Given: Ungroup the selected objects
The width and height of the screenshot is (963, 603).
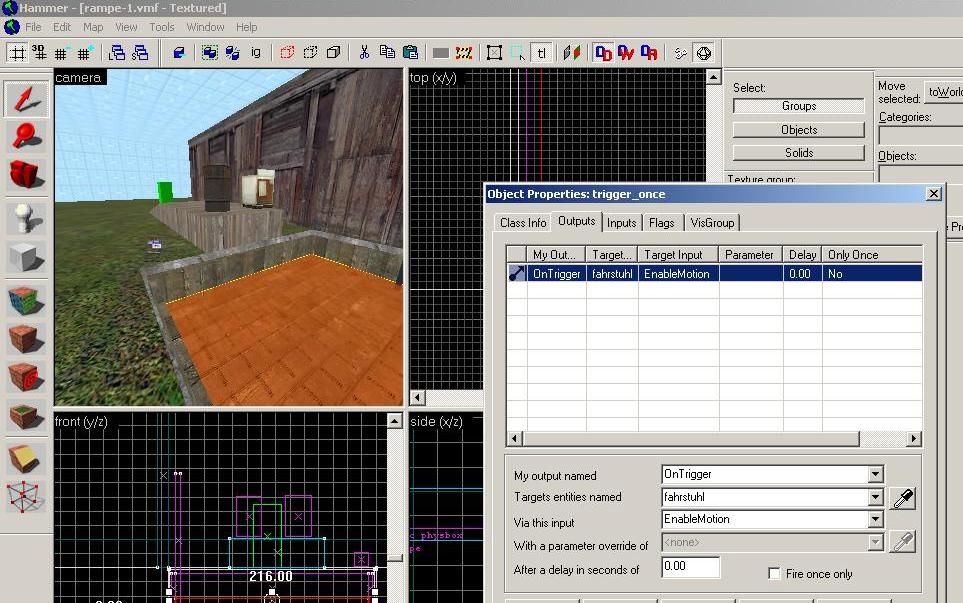Looking at the screenshot, I should tap(232, 53).
